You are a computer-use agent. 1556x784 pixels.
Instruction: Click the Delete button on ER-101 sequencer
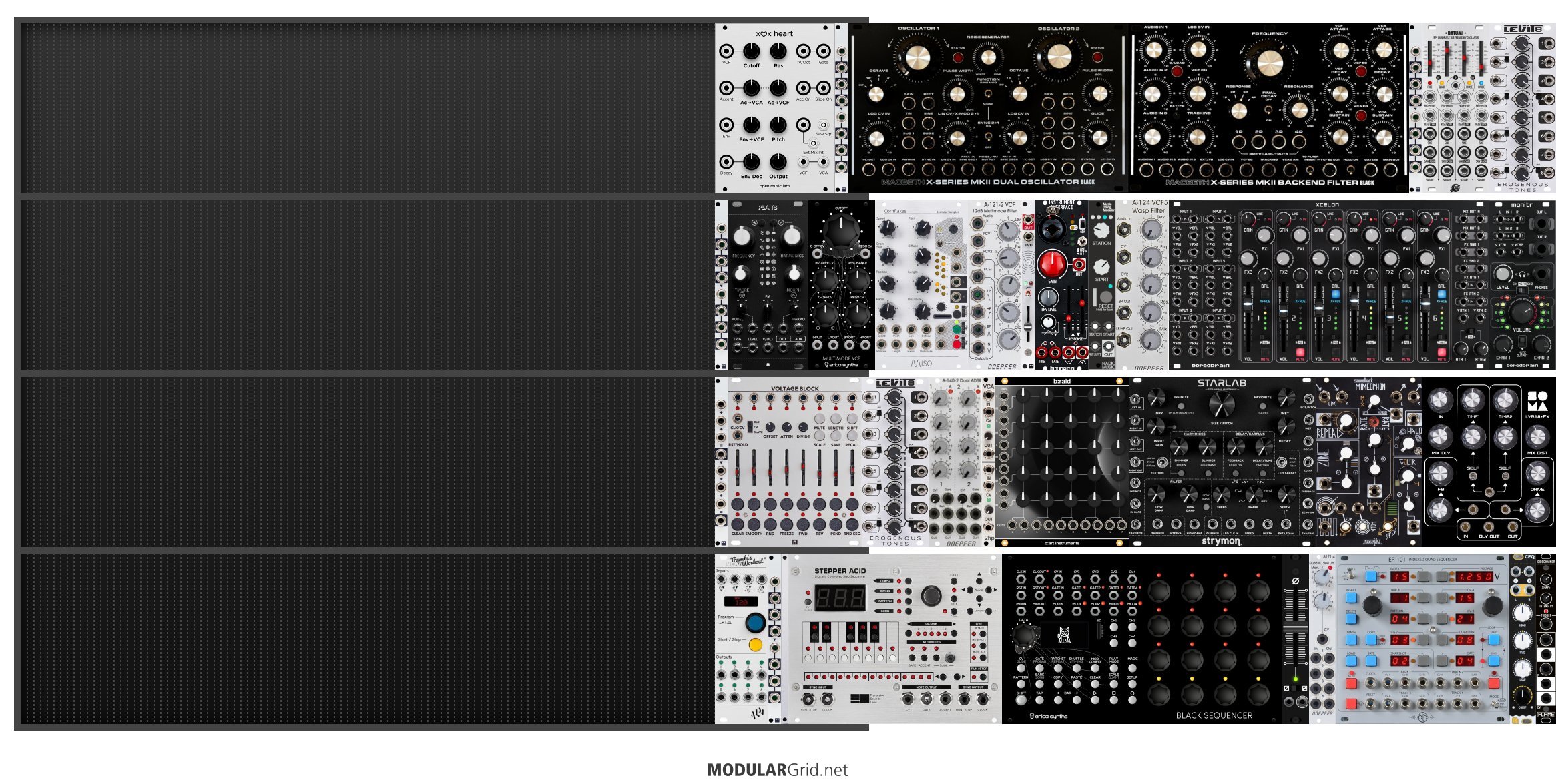(1351, 618)
